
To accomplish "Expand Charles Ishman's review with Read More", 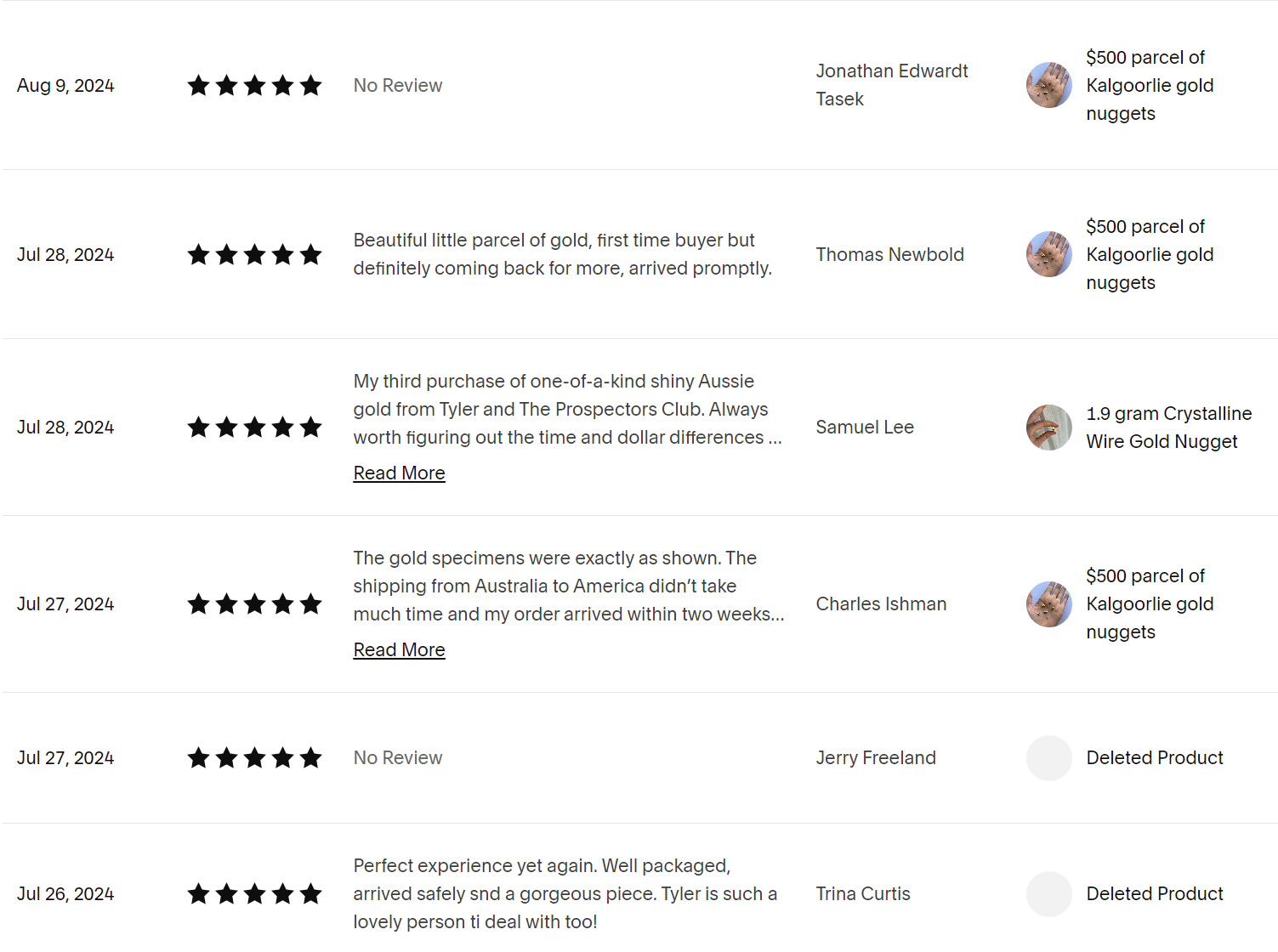I will click(399, 650).
